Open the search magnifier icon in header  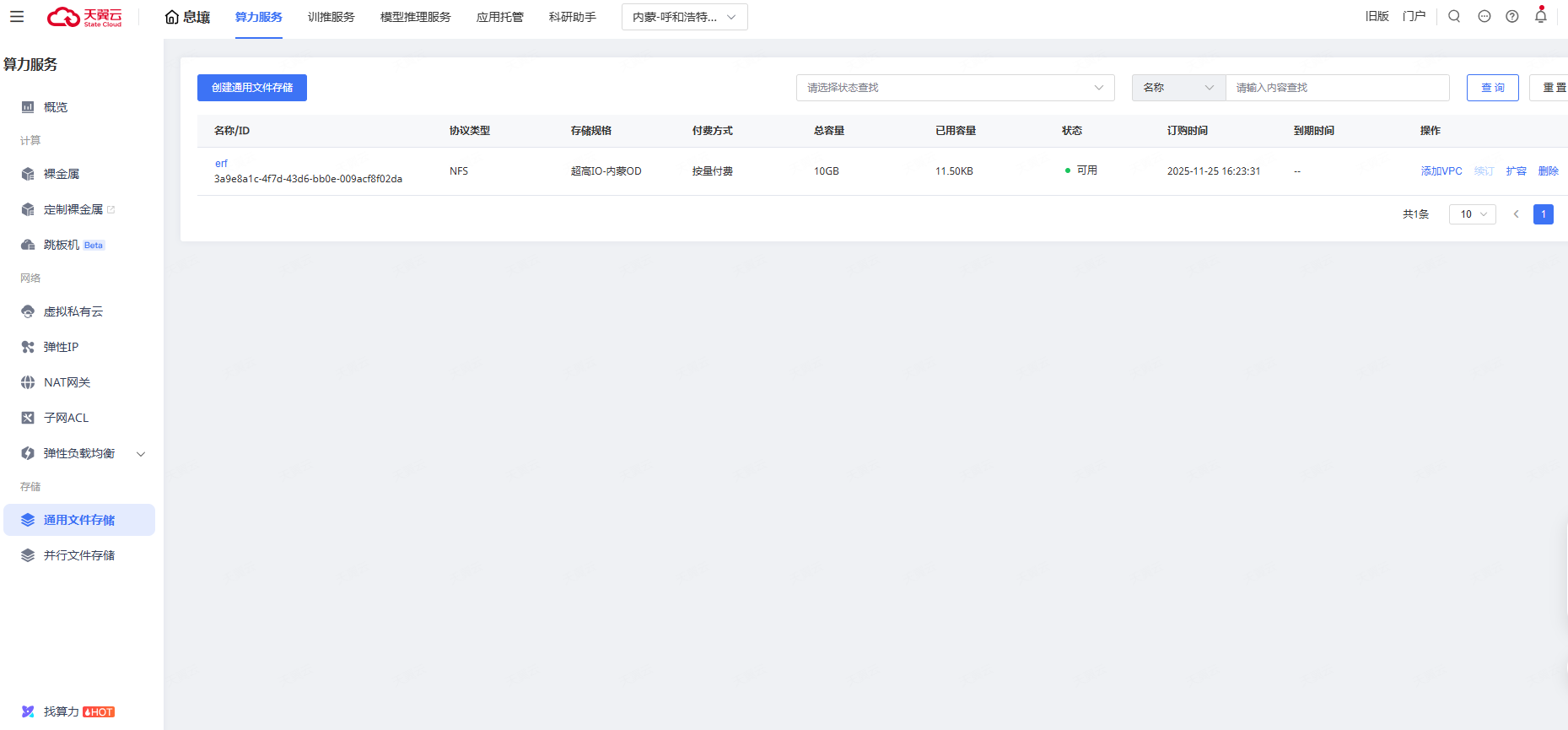tap(1454, 16)
